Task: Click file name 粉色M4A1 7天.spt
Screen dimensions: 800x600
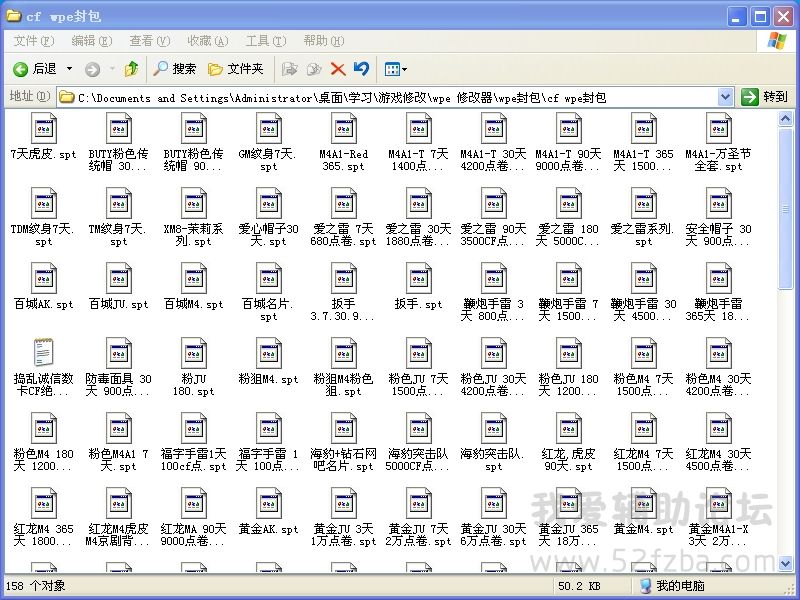Action: [118, 460]
